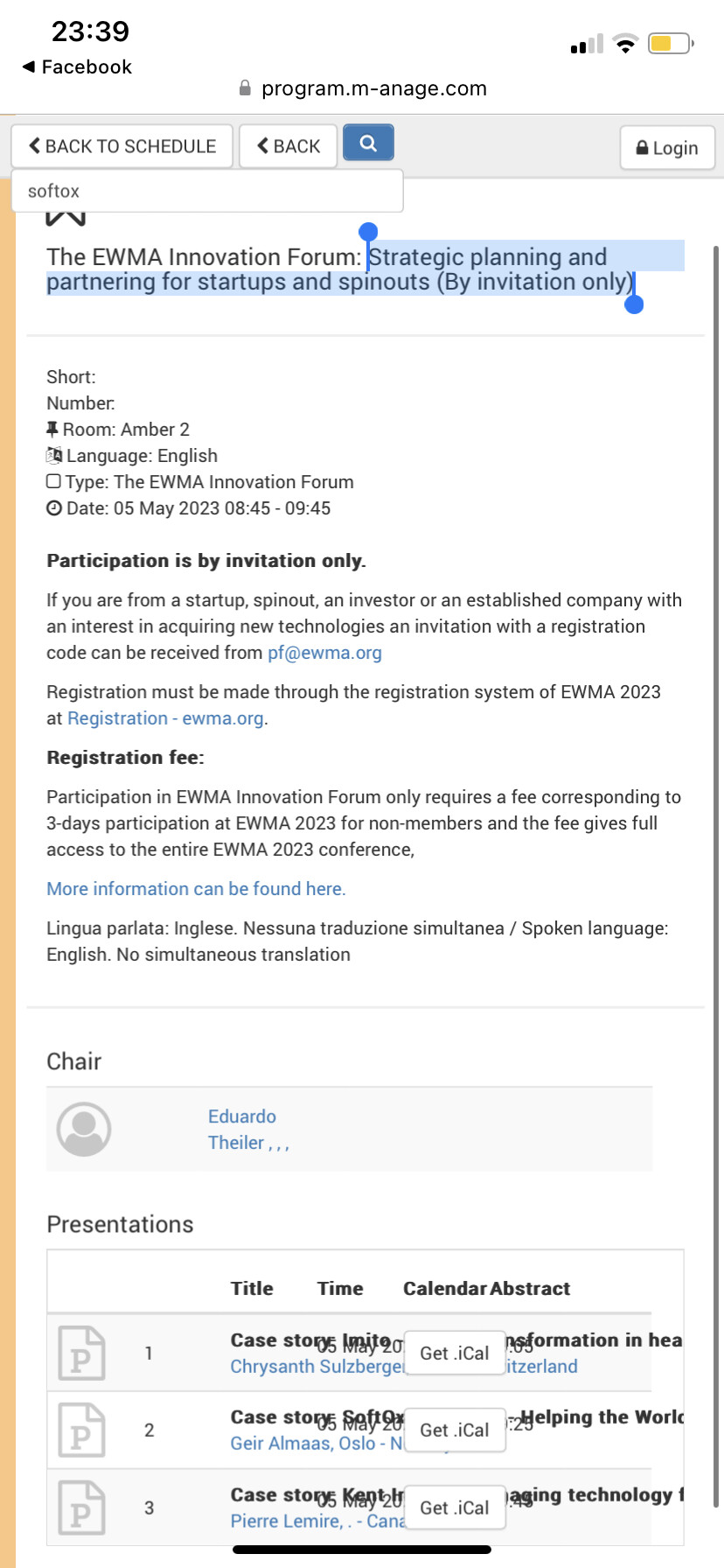Image resolution: width=724 pixels, height=1568 pixels.
Task: Return to Facebook app via back arrow
Action: pyautogui.click(x=77, y=67)
